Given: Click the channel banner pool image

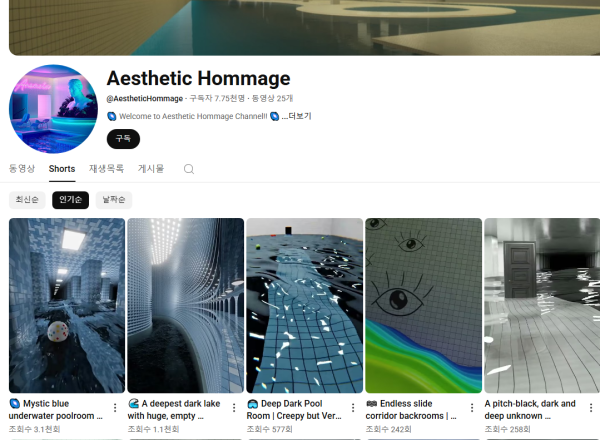Looking at the screenshot, I should click(x=304, y=28).
